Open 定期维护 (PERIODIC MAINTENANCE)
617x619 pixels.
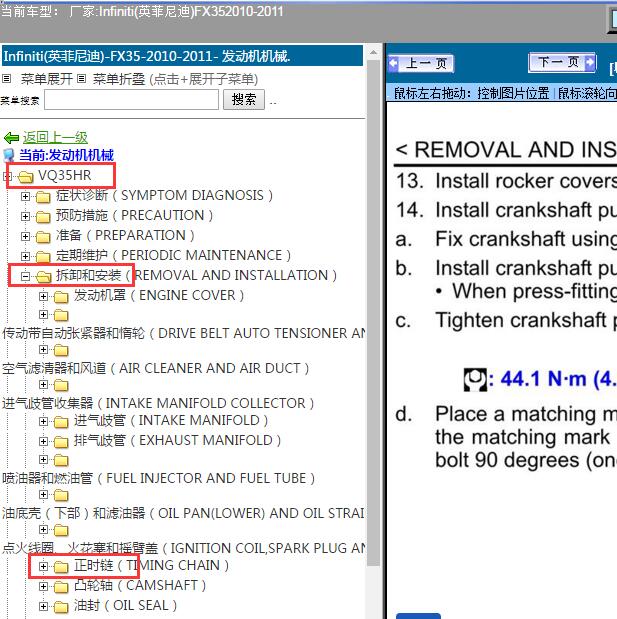coord(173,255)
